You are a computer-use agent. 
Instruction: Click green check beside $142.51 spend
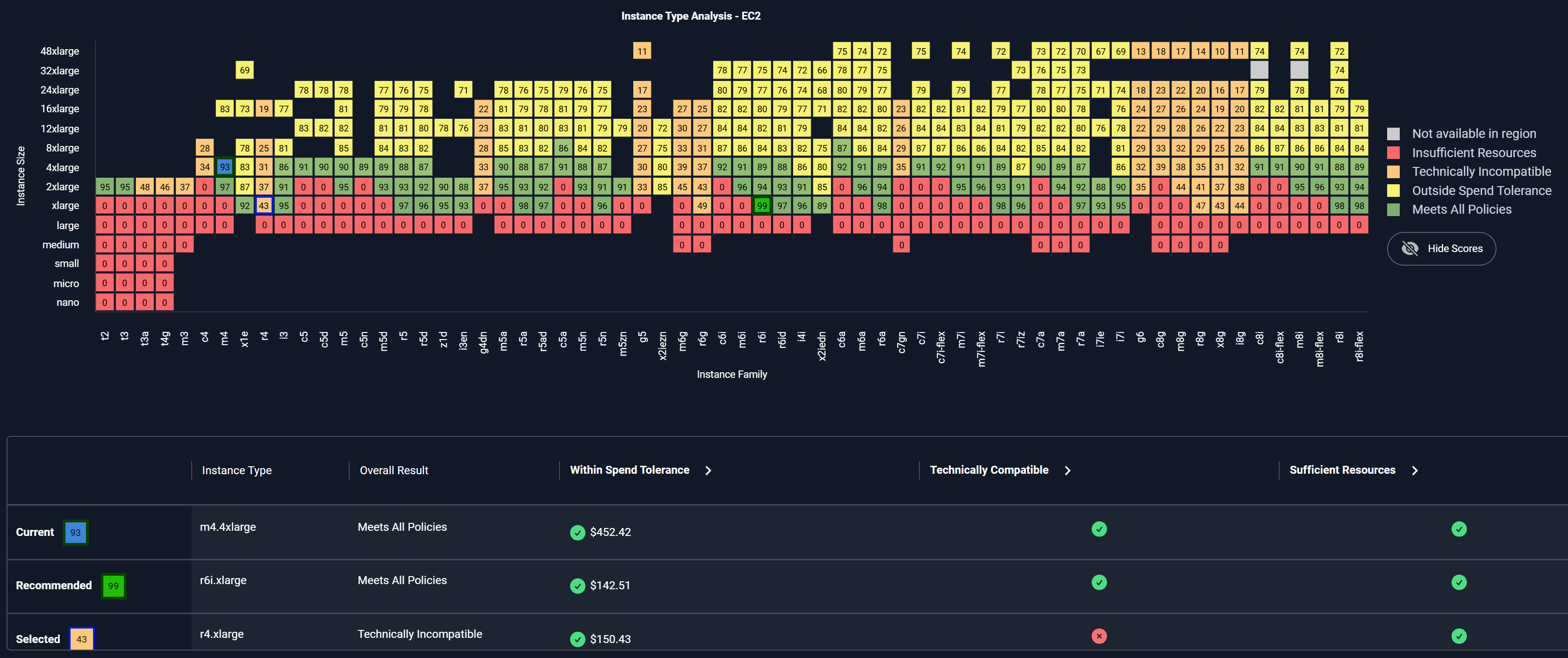(x=577, y=586)
